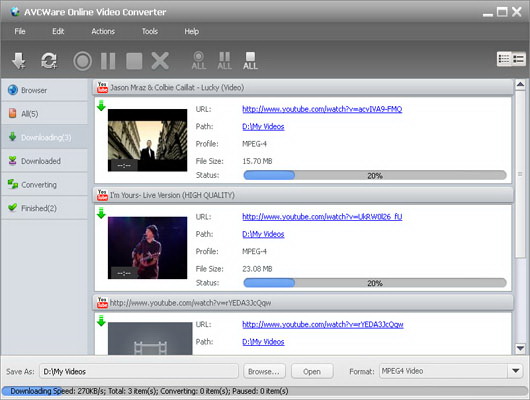Open the Edit menu
The height and width of the screenshot is (400, 530).
tap(58, 31)
